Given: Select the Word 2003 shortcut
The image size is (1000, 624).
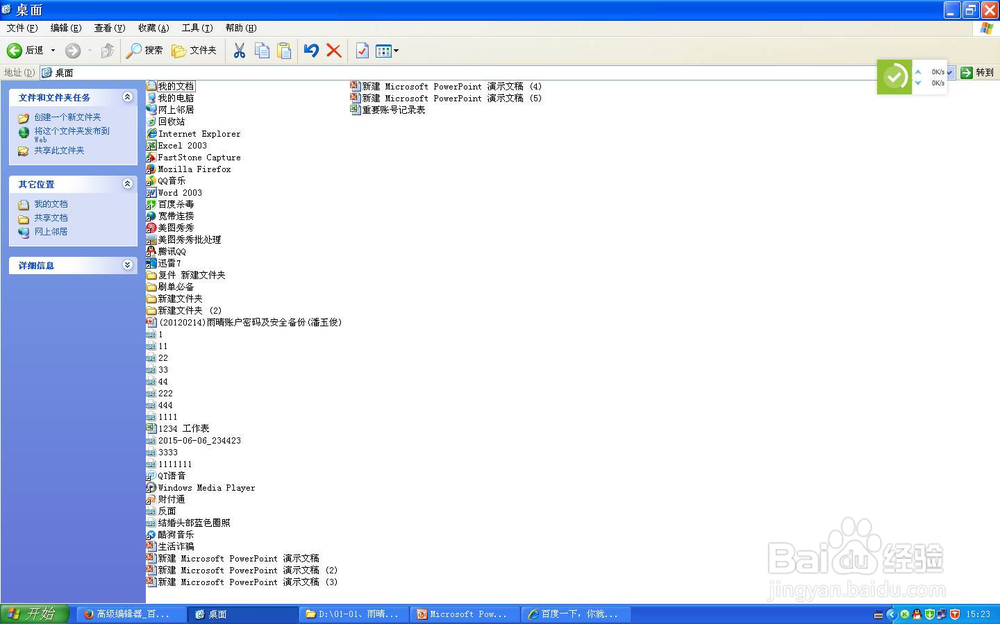Looking at the screenshot, I should click(x=175, y=193).
